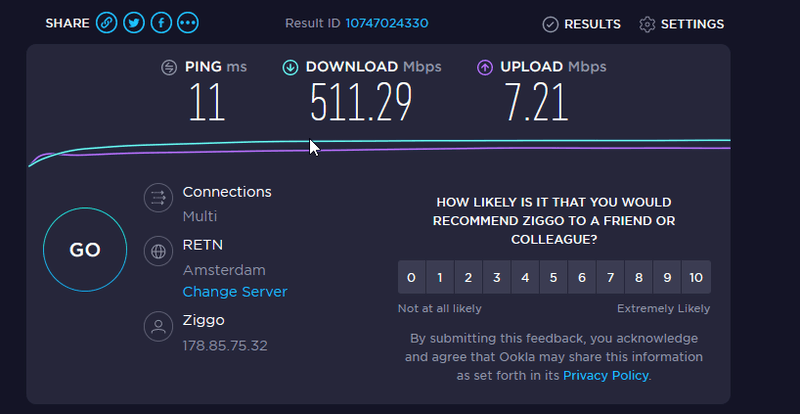Viewport: 800px width, 414px height.
Task: Select rating 10 Extremely Likely
Action: point(696,277)
